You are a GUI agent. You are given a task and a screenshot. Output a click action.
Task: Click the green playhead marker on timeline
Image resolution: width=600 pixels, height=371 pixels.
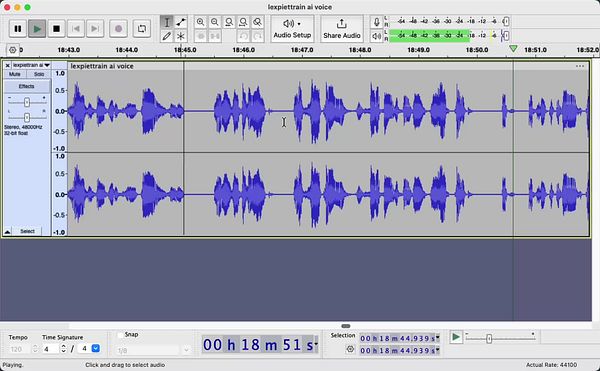pyautogui.click(x=513, y=49)
